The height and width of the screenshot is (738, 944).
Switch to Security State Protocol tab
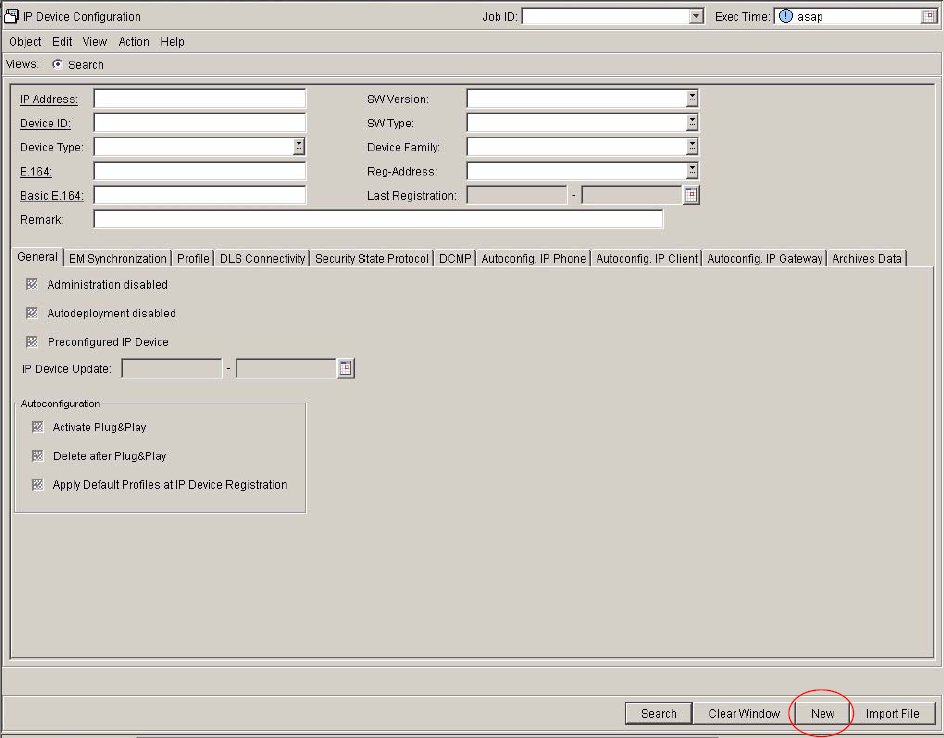pos(371,258)
